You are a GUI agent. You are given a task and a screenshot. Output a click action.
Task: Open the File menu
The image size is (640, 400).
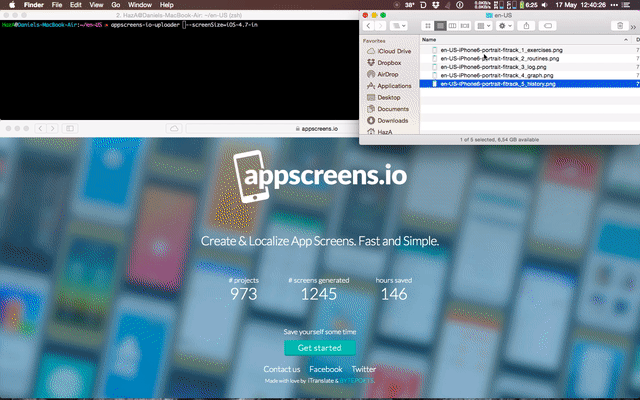(57, 5)
